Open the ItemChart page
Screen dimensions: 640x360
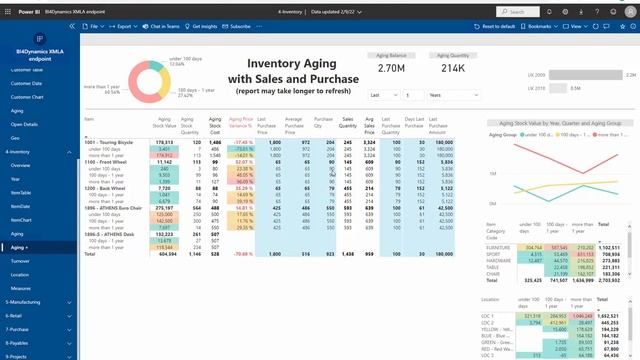21,220
